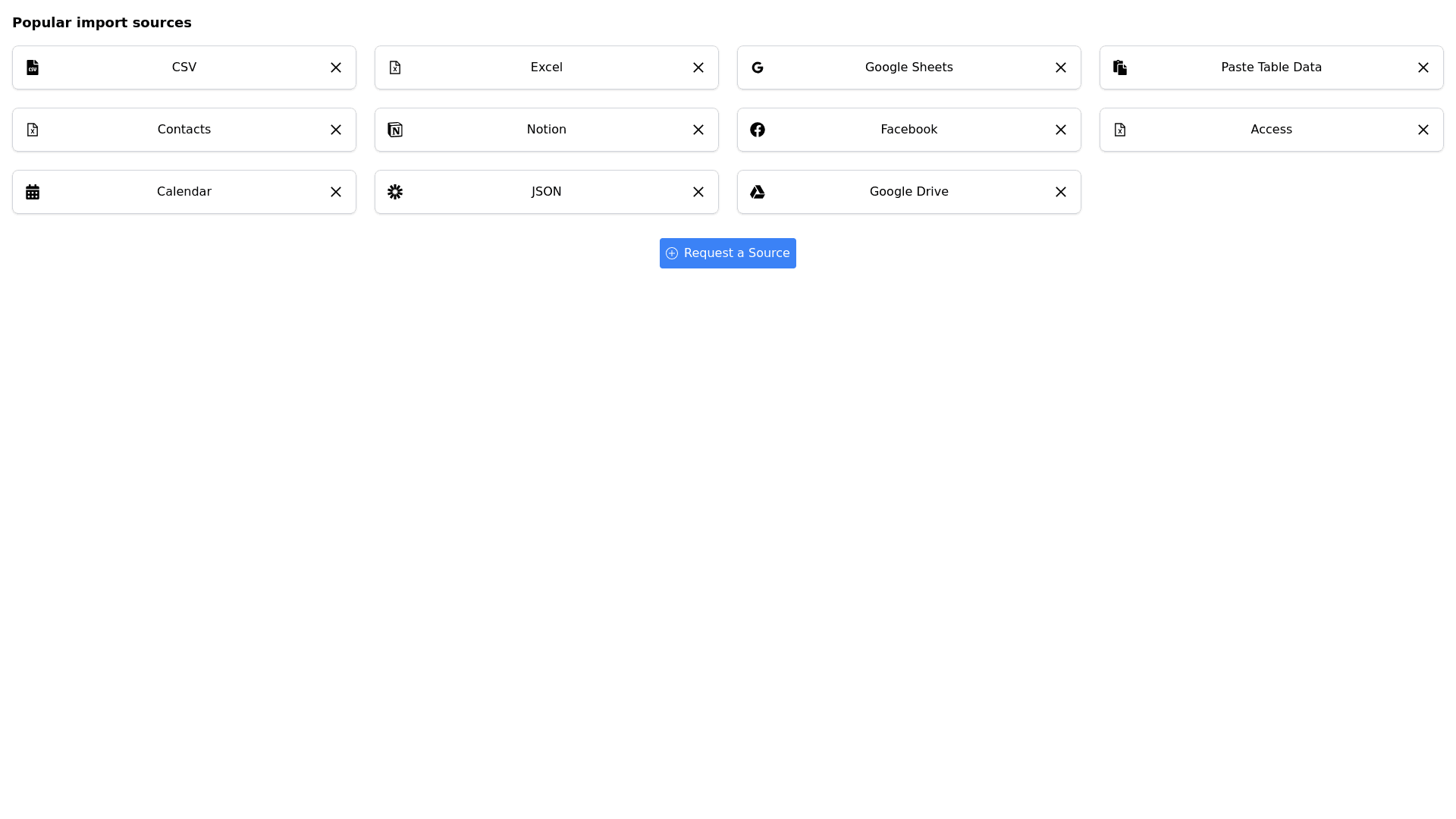Viewport: 1456px width, 819px height.
Task: Select the Contacts import source
Action: point(184,130)
